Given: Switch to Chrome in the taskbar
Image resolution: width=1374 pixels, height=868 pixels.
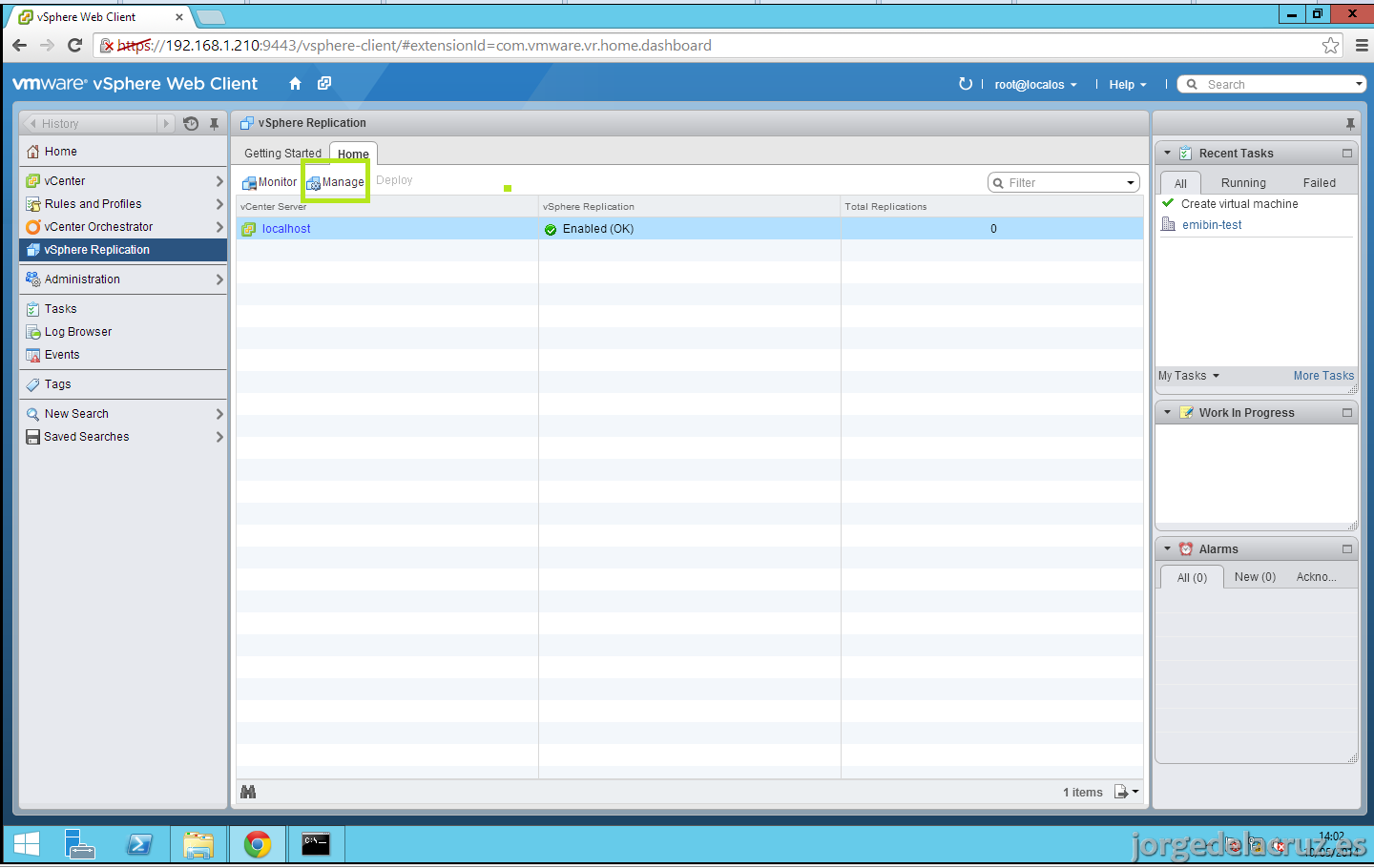Looking at the screenshot, I should [x=258, y=844].
